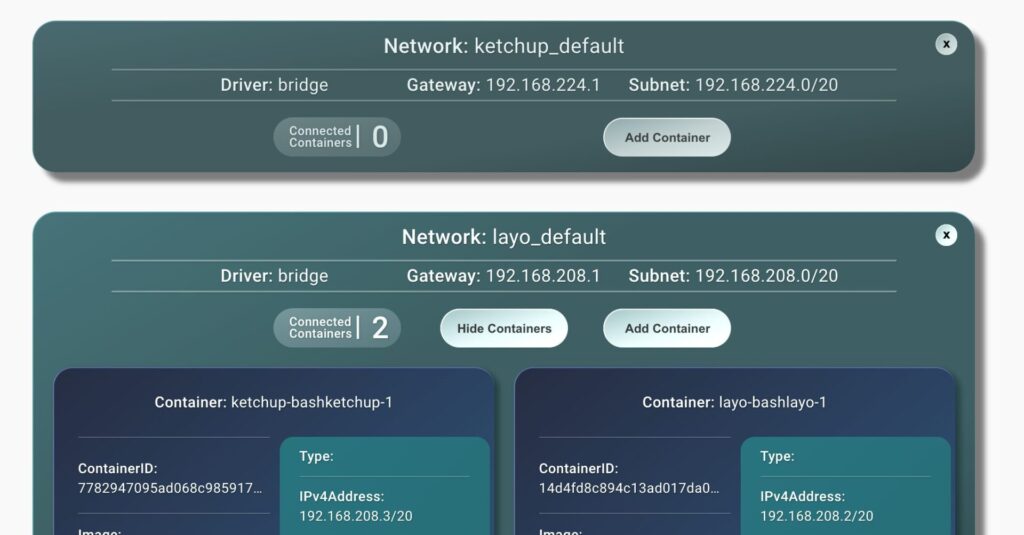Viewport: 1024px width, 535px height.
Task: Select the layo-bashlayo-1 container heading
Action: pos(734,402)
